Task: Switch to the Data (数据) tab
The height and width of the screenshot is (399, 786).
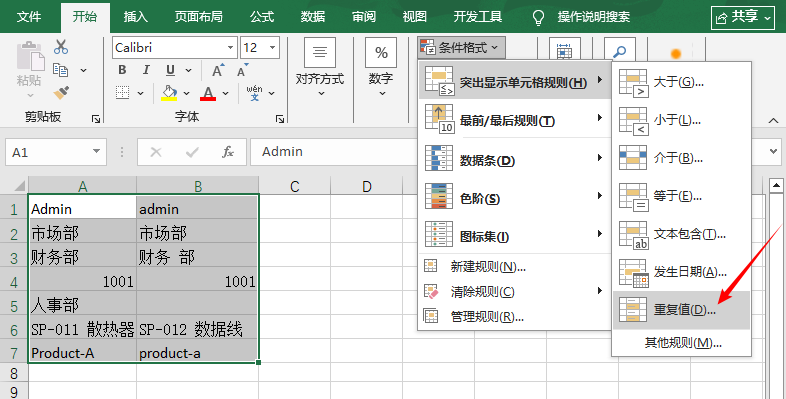Action: click(x=313, y=17)
